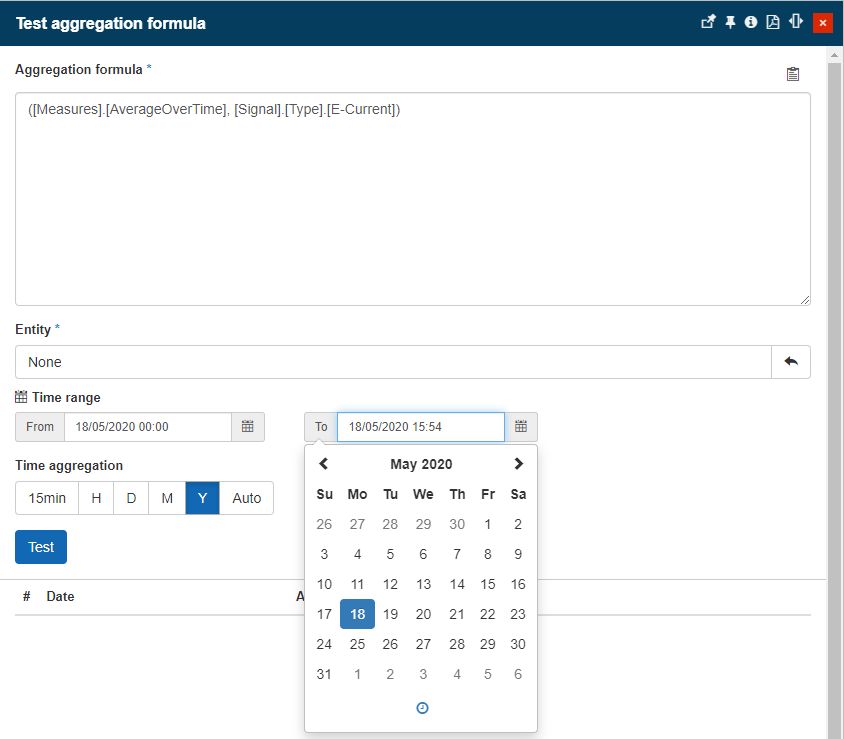Click the expand width icon in header
Screen dimensions: 844x739
click(796, 22)
